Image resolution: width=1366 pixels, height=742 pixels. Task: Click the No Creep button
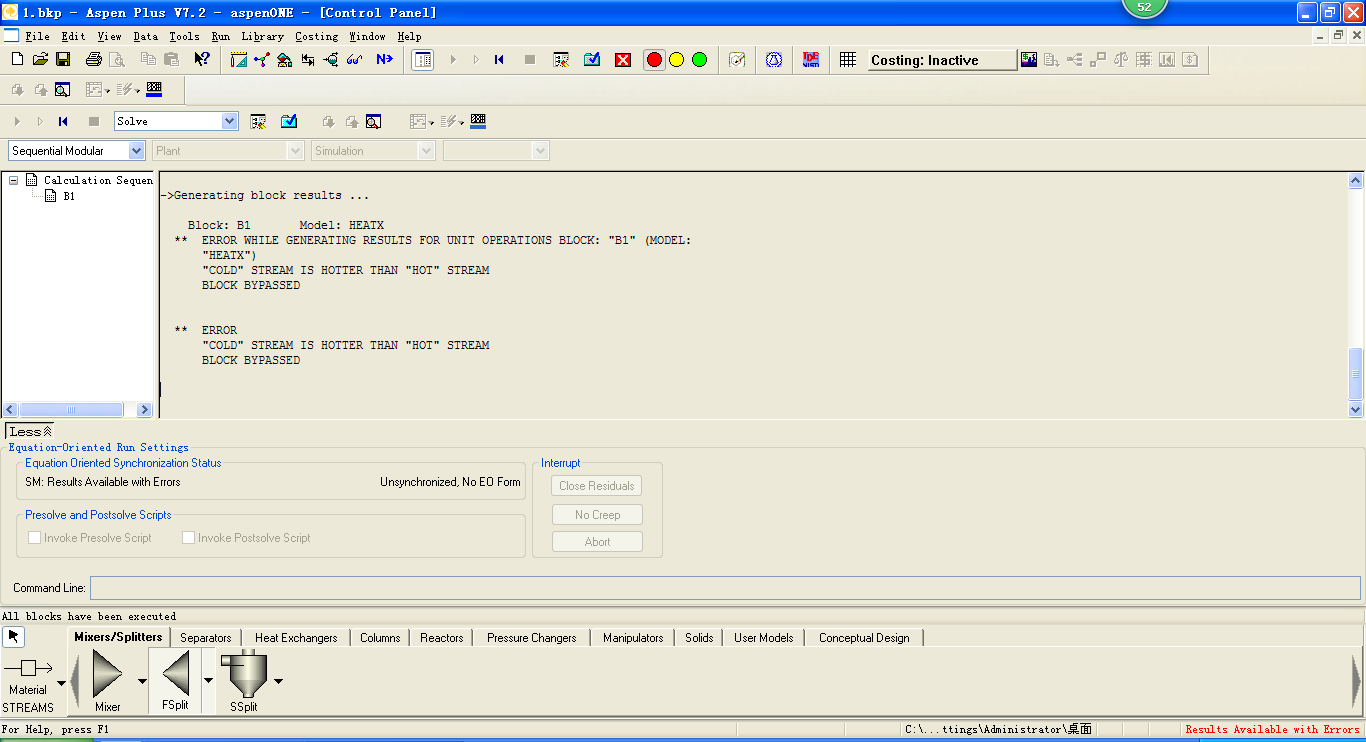[597, 515]
